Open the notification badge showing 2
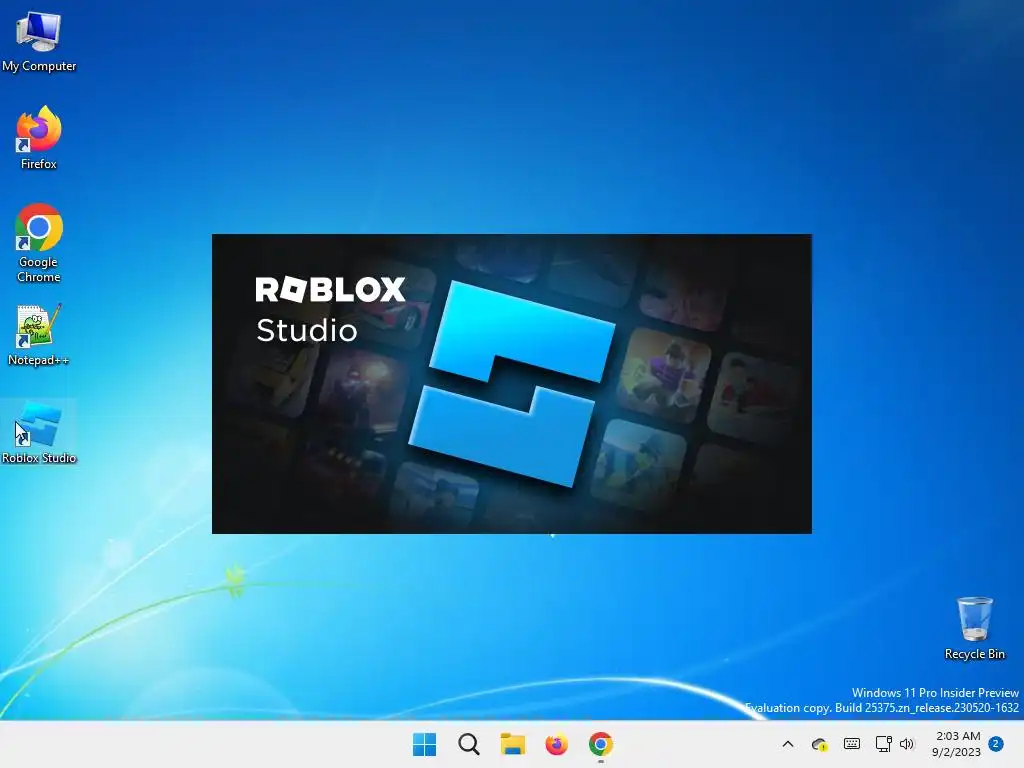This screenshot has width=1024, height=768. click(x=996, y=743)
